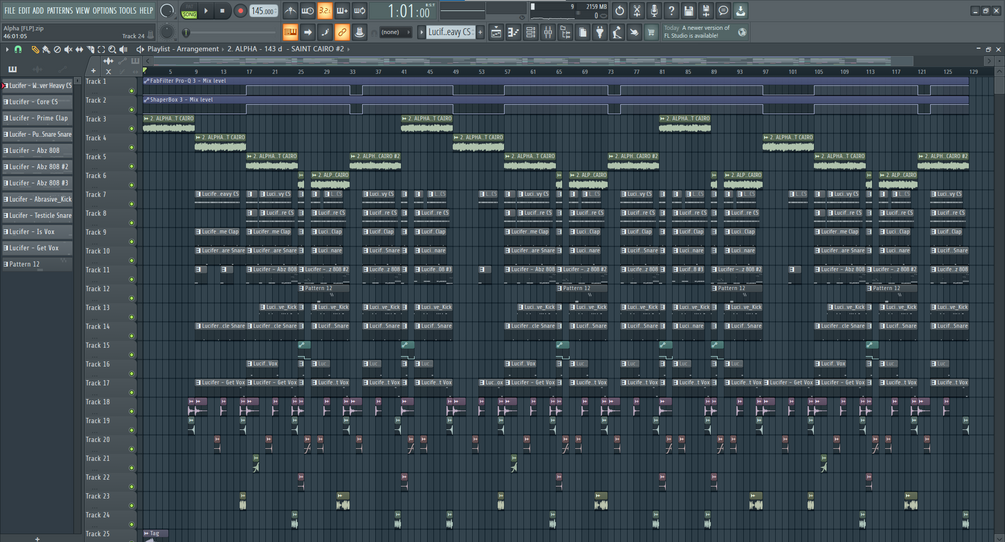
Task: Open the audio editor scissors icon
Action: click(x=636, y=11)
